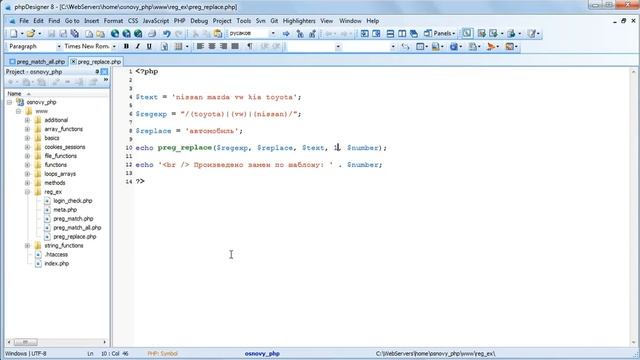Open the Paragraph style dropdown

tap(59, 47)
